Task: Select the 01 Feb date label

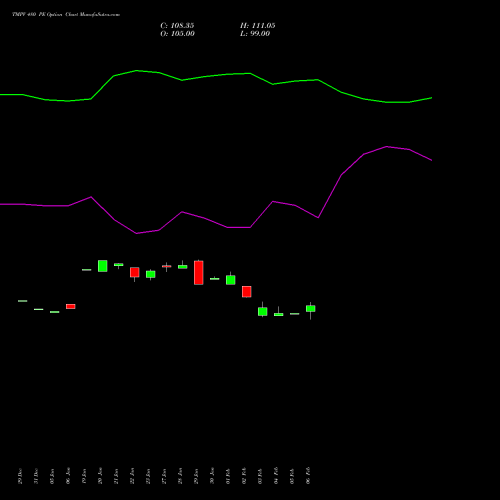Action: (x=228, y=476)
